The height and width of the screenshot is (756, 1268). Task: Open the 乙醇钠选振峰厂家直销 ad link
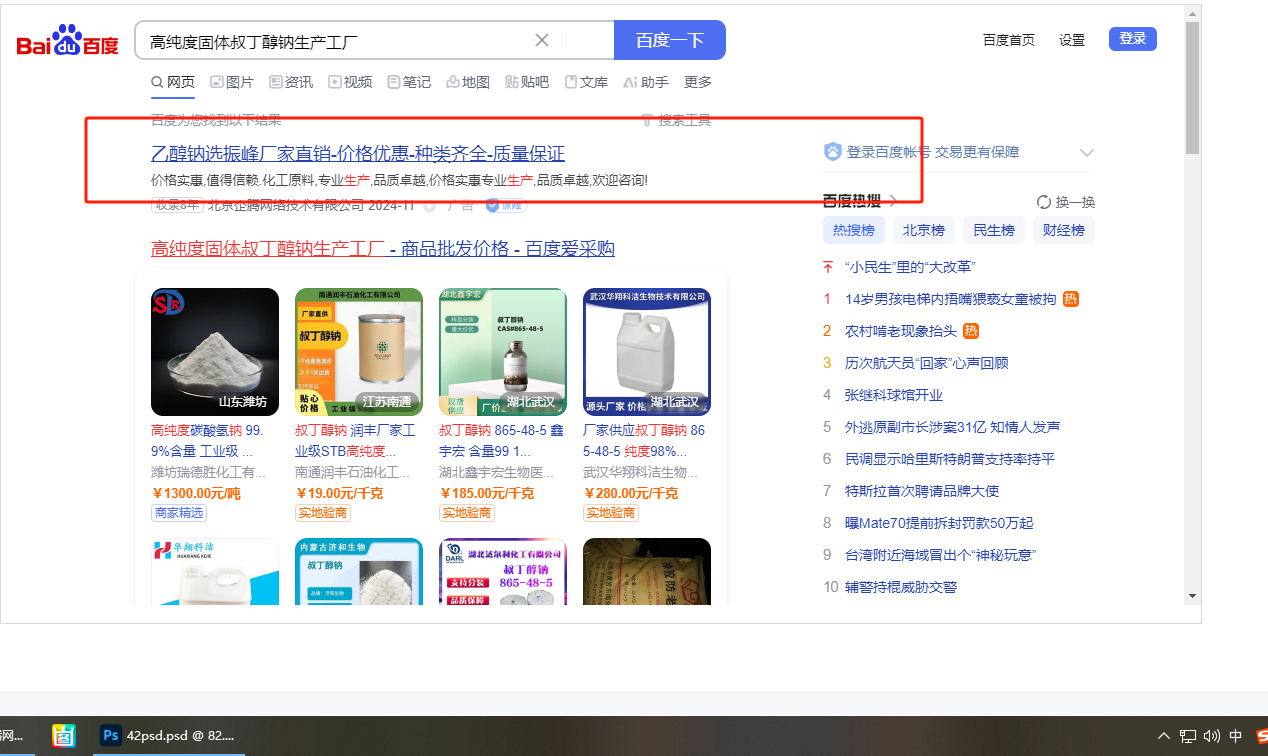point(358,153)
